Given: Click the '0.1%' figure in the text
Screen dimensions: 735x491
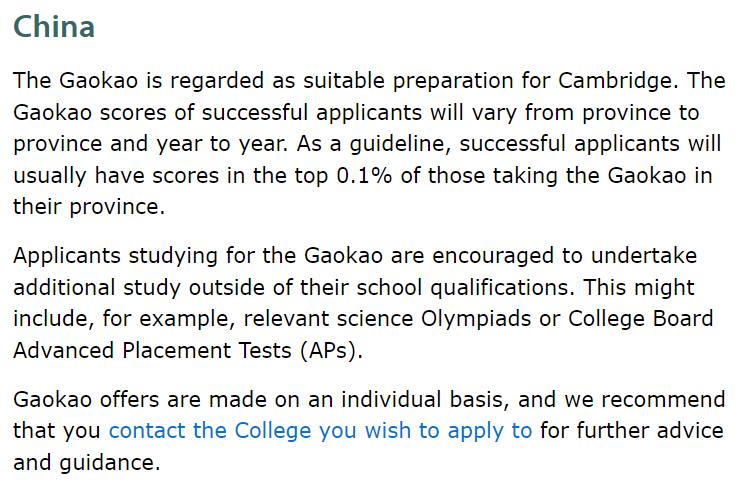Looking at the screenshot, I should point(364,175).
